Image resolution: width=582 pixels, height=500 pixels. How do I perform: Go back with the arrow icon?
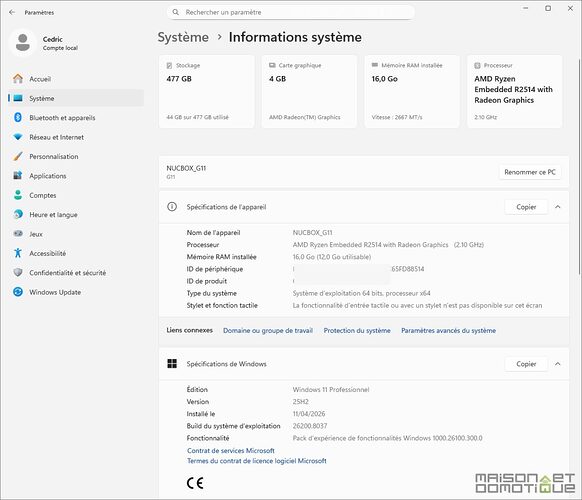pos(12,12)
